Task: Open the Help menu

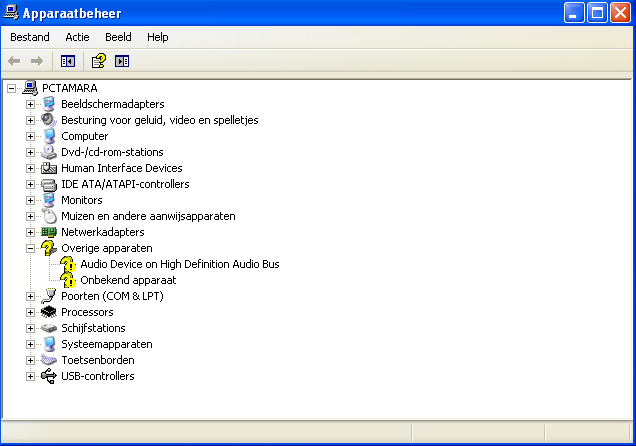Action: coord(157,37)
